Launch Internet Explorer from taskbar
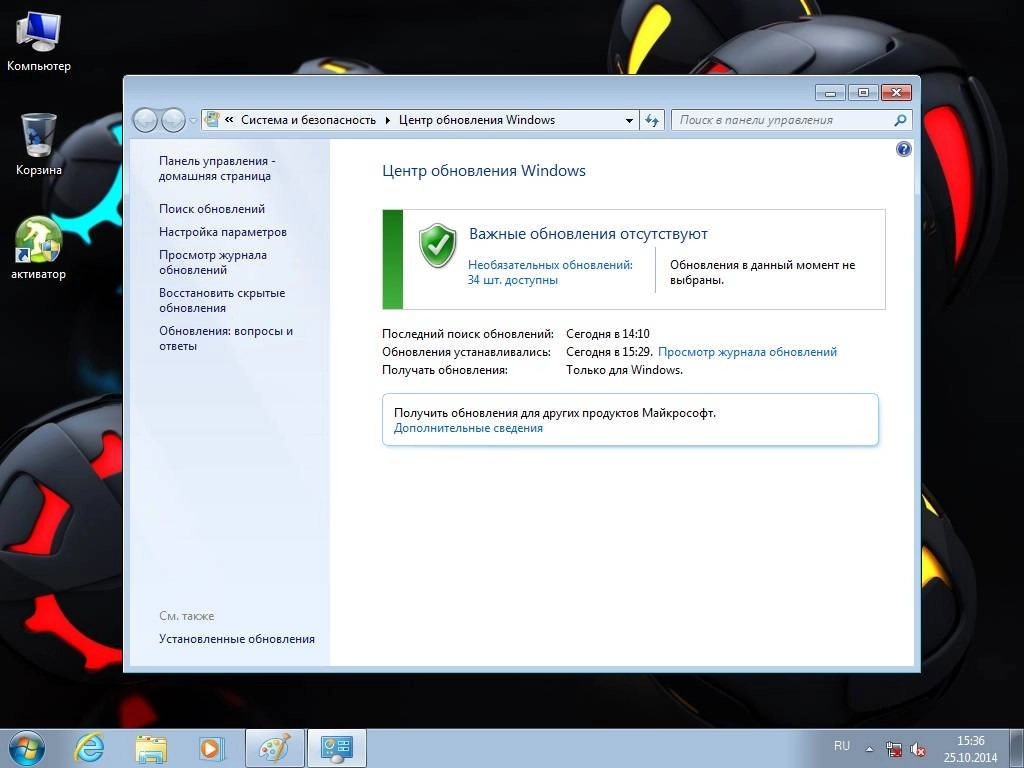 click(89, 748)
